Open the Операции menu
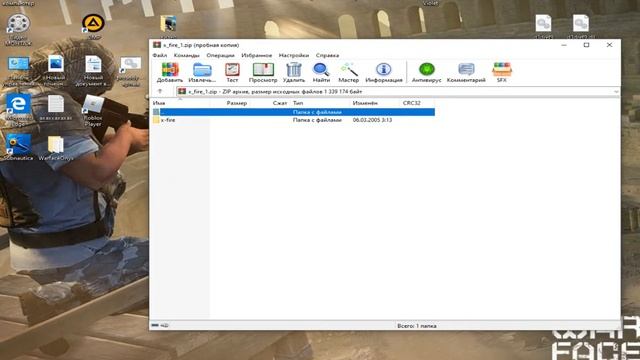This screenshot has height=360, width=640. point(220,55)
